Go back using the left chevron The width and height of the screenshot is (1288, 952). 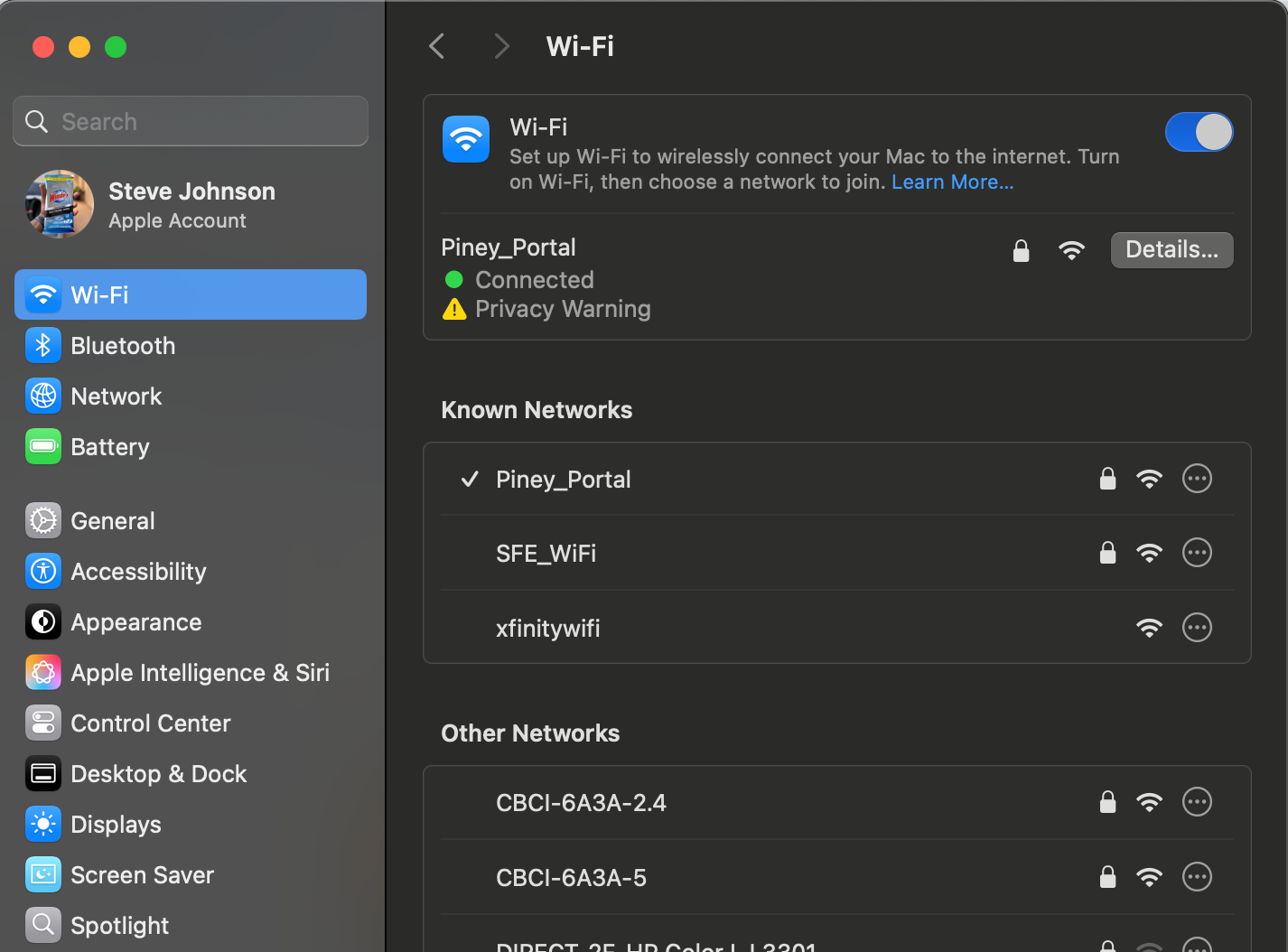[437, 46]
